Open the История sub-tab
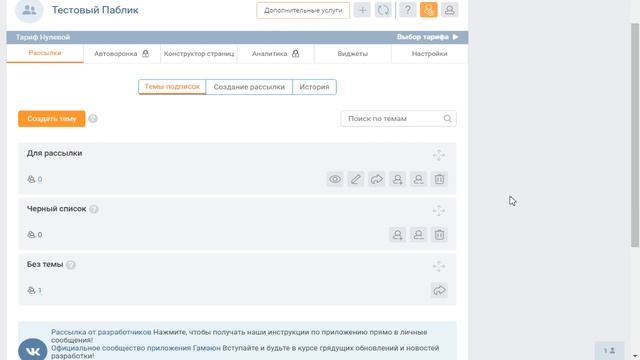 tap(314, 87)
